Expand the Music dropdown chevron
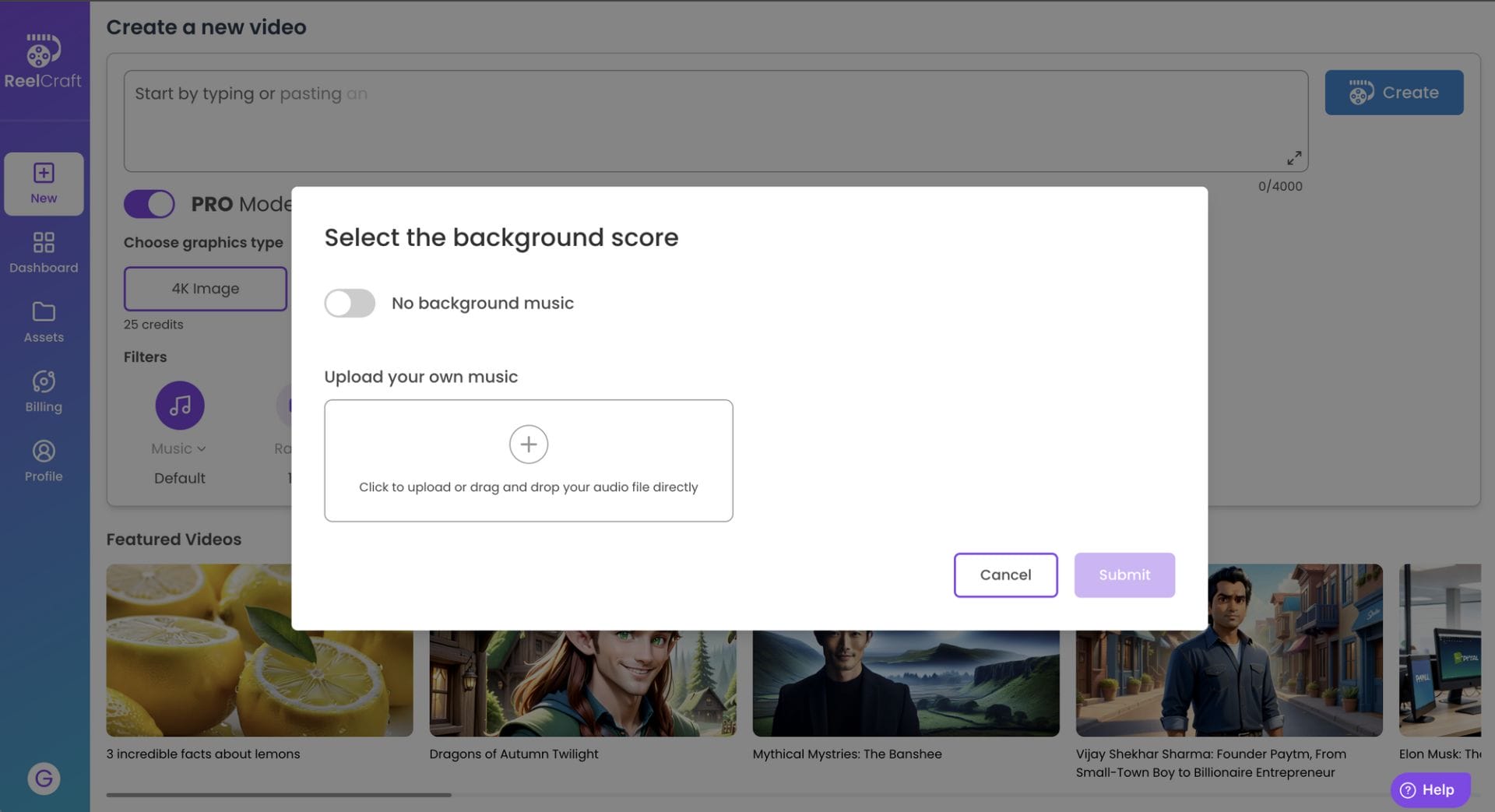Viewport: 1495px width, 812px height. 202,449
